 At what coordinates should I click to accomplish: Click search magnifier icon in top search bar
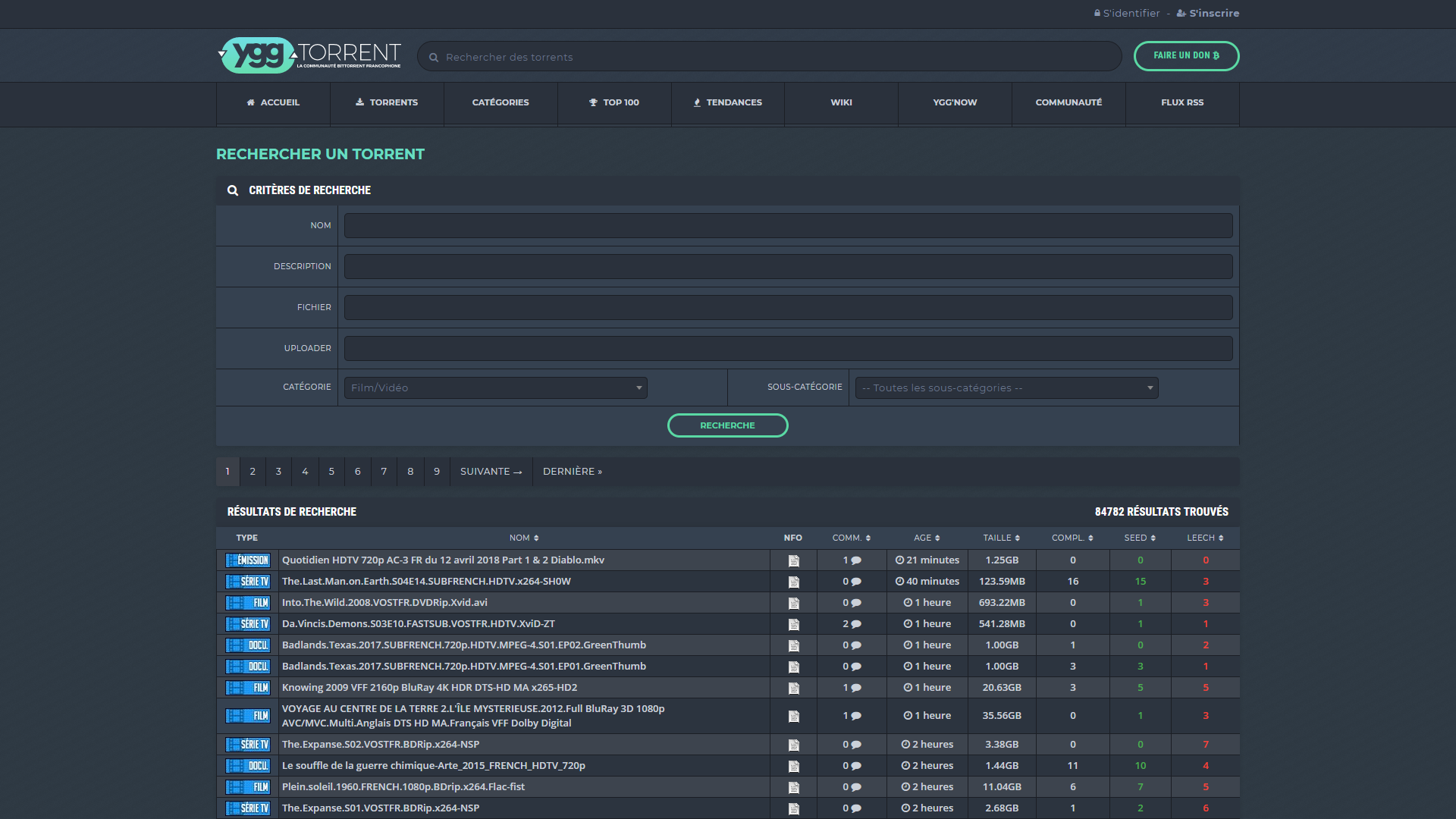[x=435, y=58]
